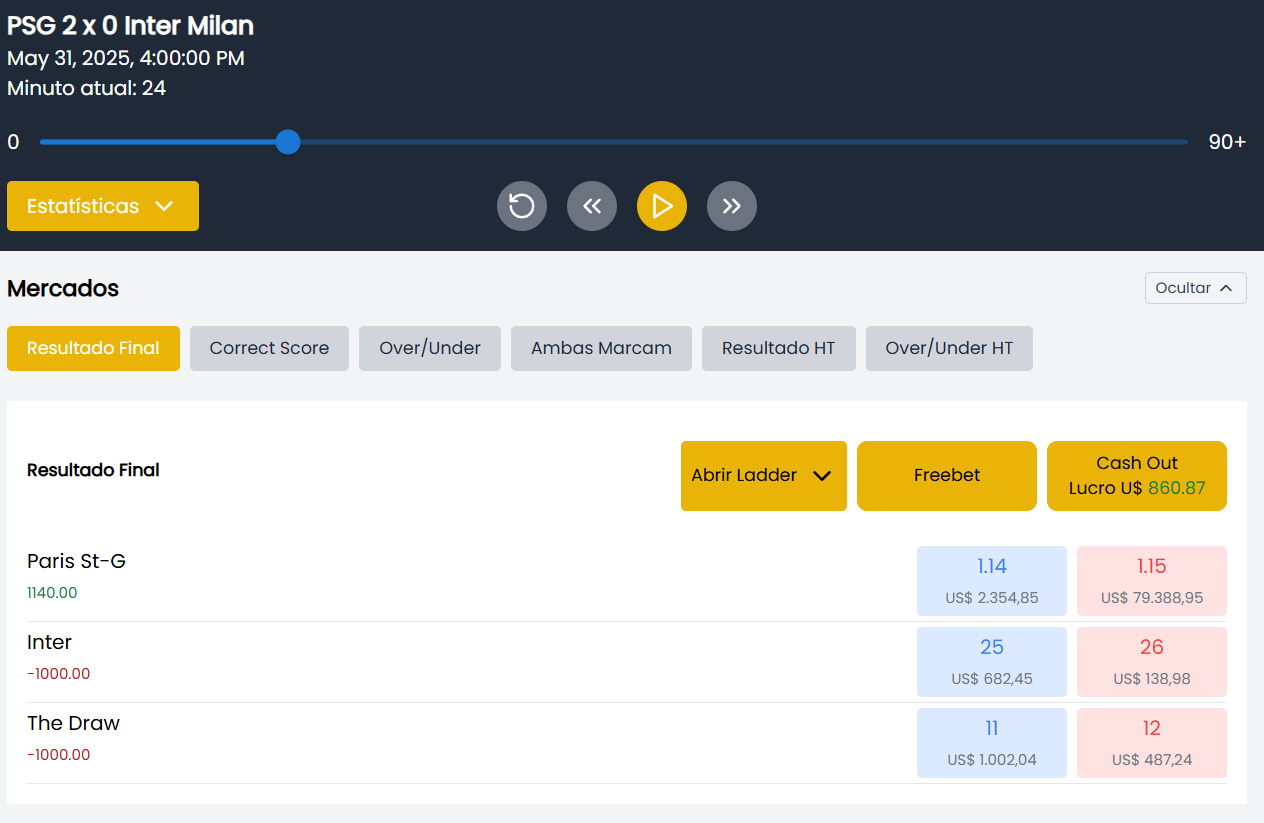Click the fast-forward double-chevron button
The image size is (1264, 823).
coord(732,206)
